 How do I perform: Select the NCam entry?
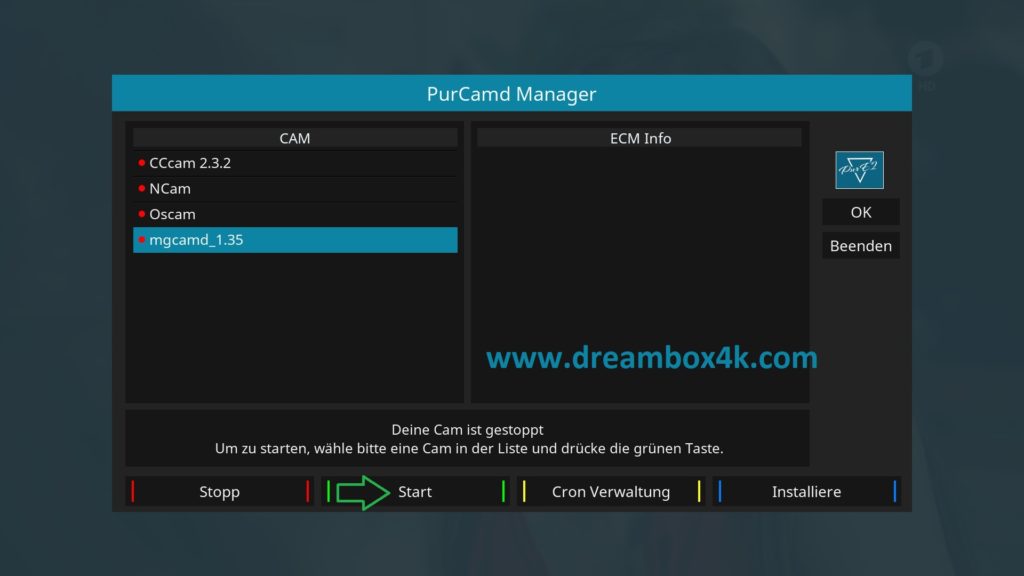(x=295, y=189)
